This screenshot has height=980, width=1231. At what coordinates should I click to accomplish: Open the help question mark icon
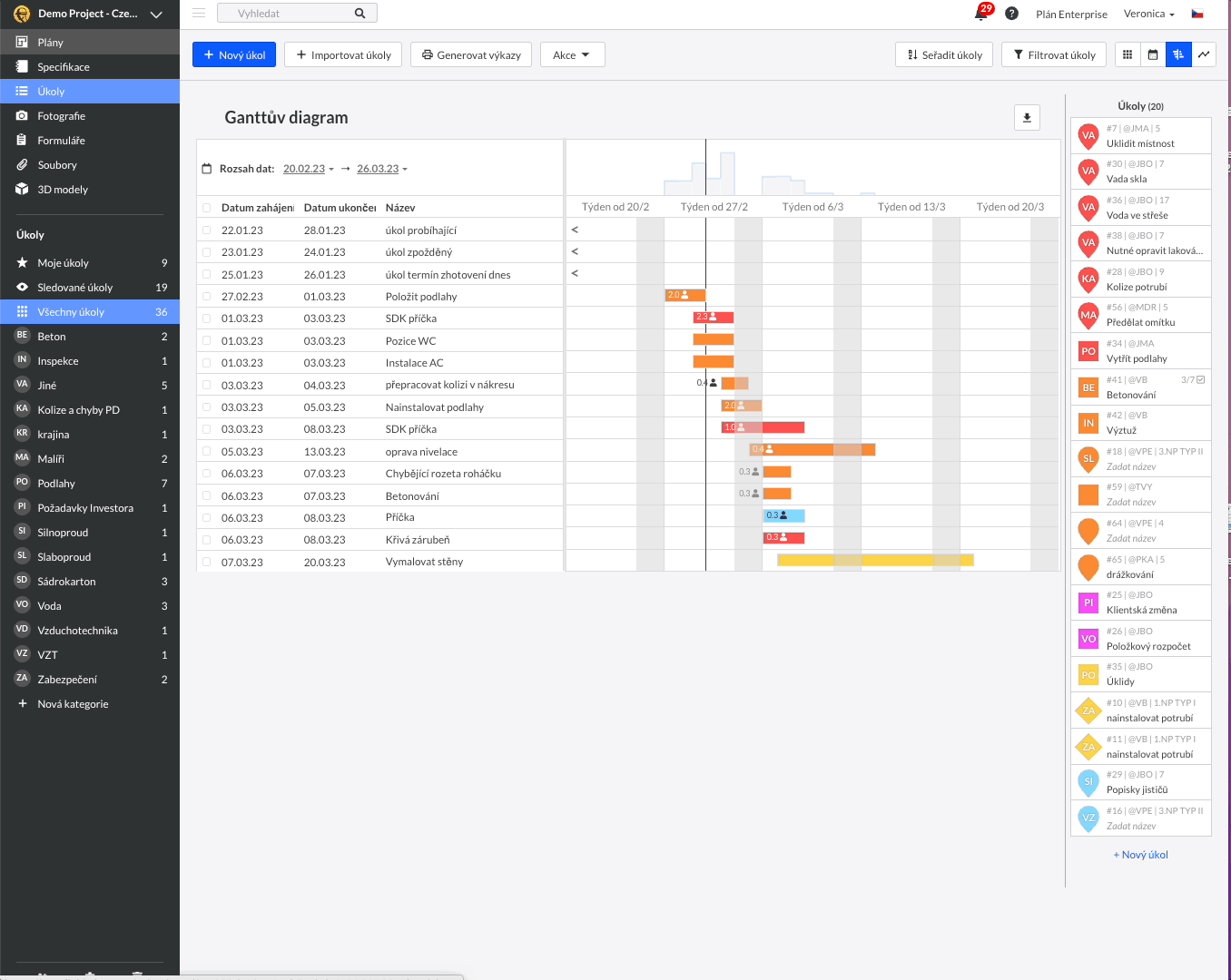(x=1011, y=14)
